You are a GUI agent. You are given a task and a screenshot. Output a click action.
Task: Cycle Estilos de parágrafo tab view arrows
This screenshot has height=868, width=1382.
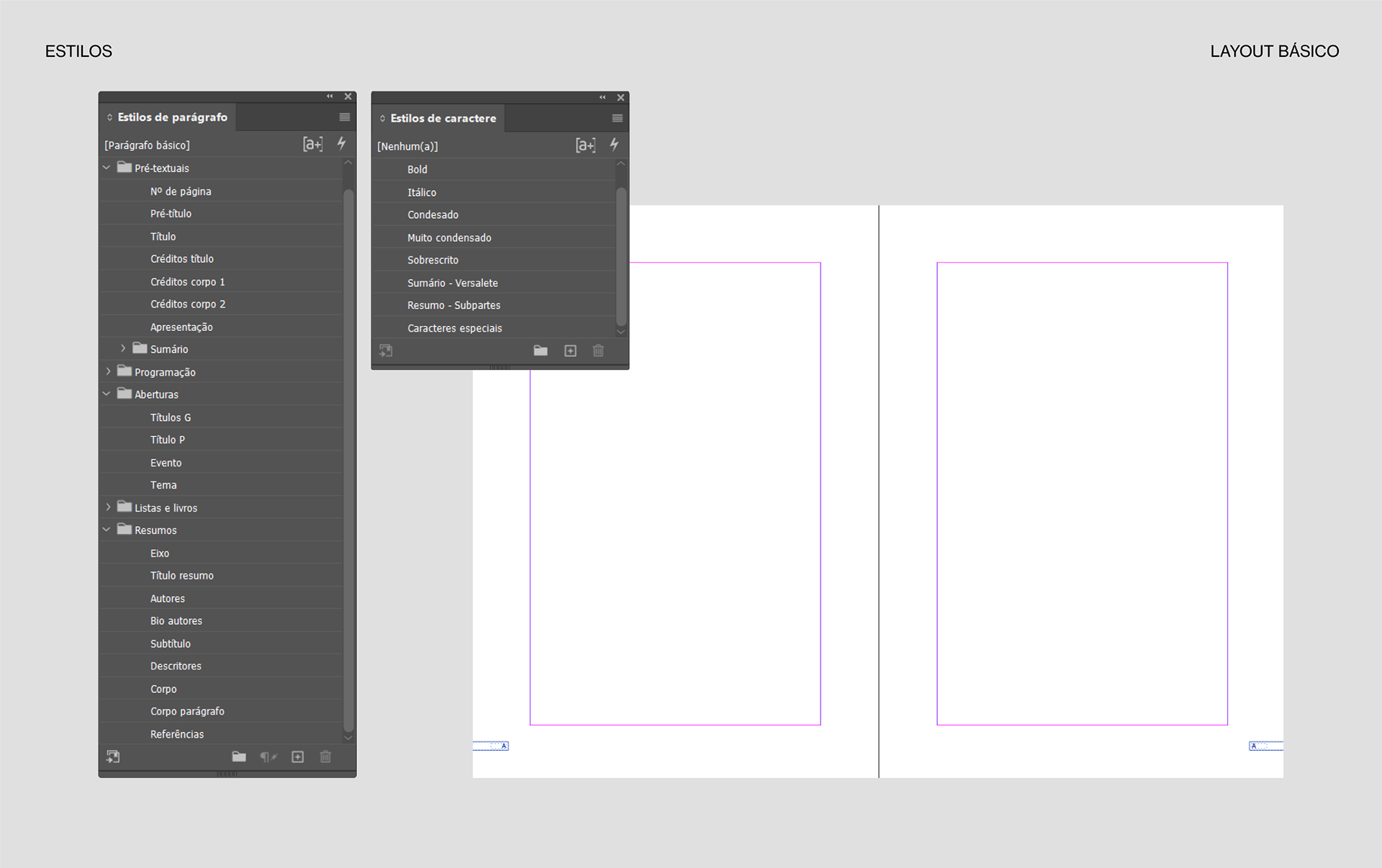[x=109, y=117]
